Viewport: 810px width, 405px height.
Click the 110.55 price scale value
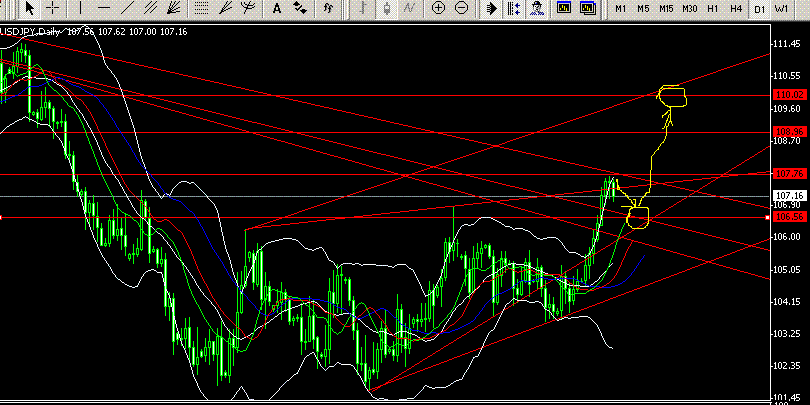point(788,76)
